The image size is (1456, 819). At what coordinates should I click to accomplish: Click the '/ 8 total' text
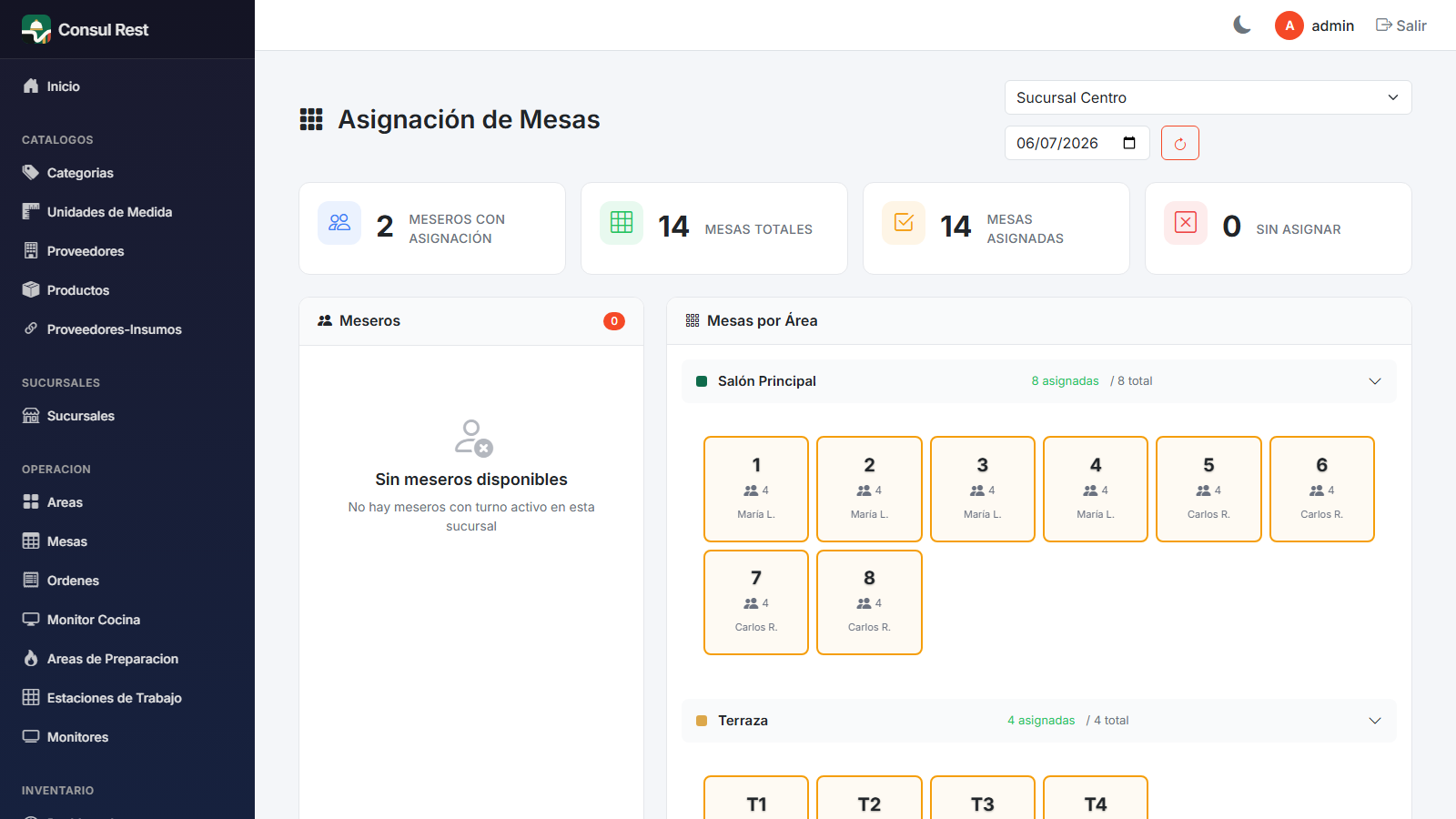click(x=1131, y=381)
